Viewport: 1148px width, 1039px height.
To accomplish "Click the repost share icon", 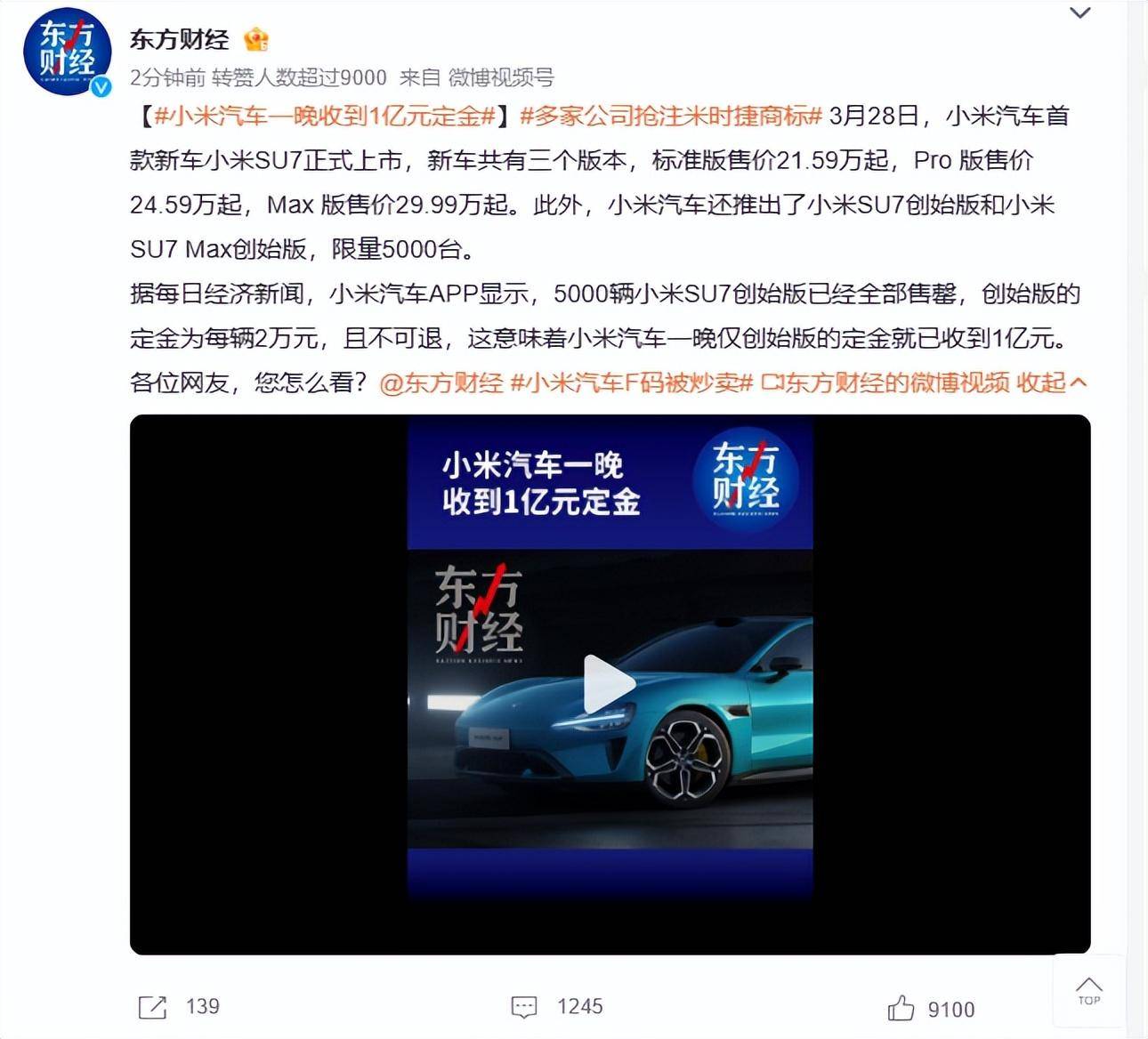I will click(152, 1007).
